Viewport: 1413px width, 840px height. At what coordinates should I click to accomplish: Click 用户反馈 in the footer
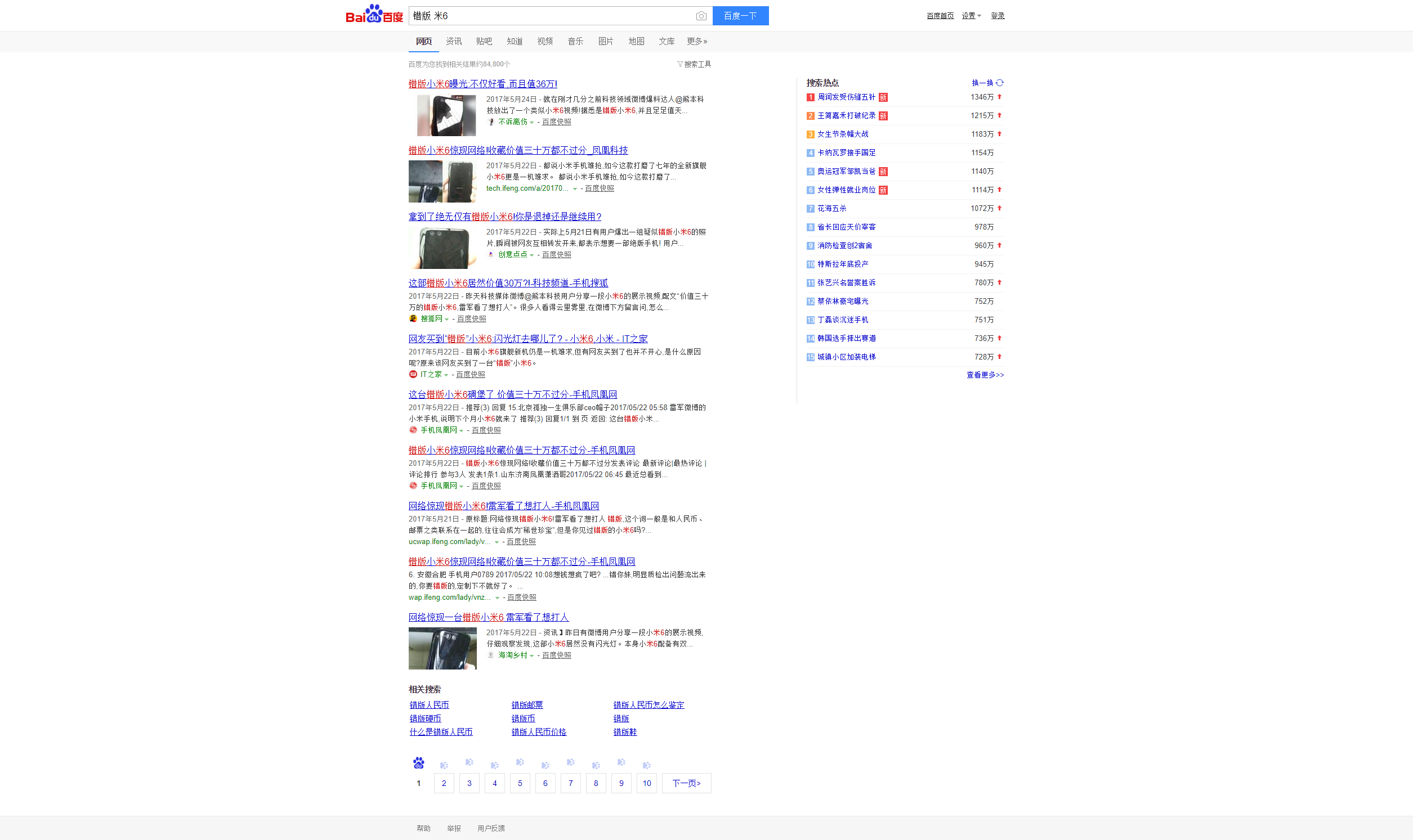(x=491, y=828)
